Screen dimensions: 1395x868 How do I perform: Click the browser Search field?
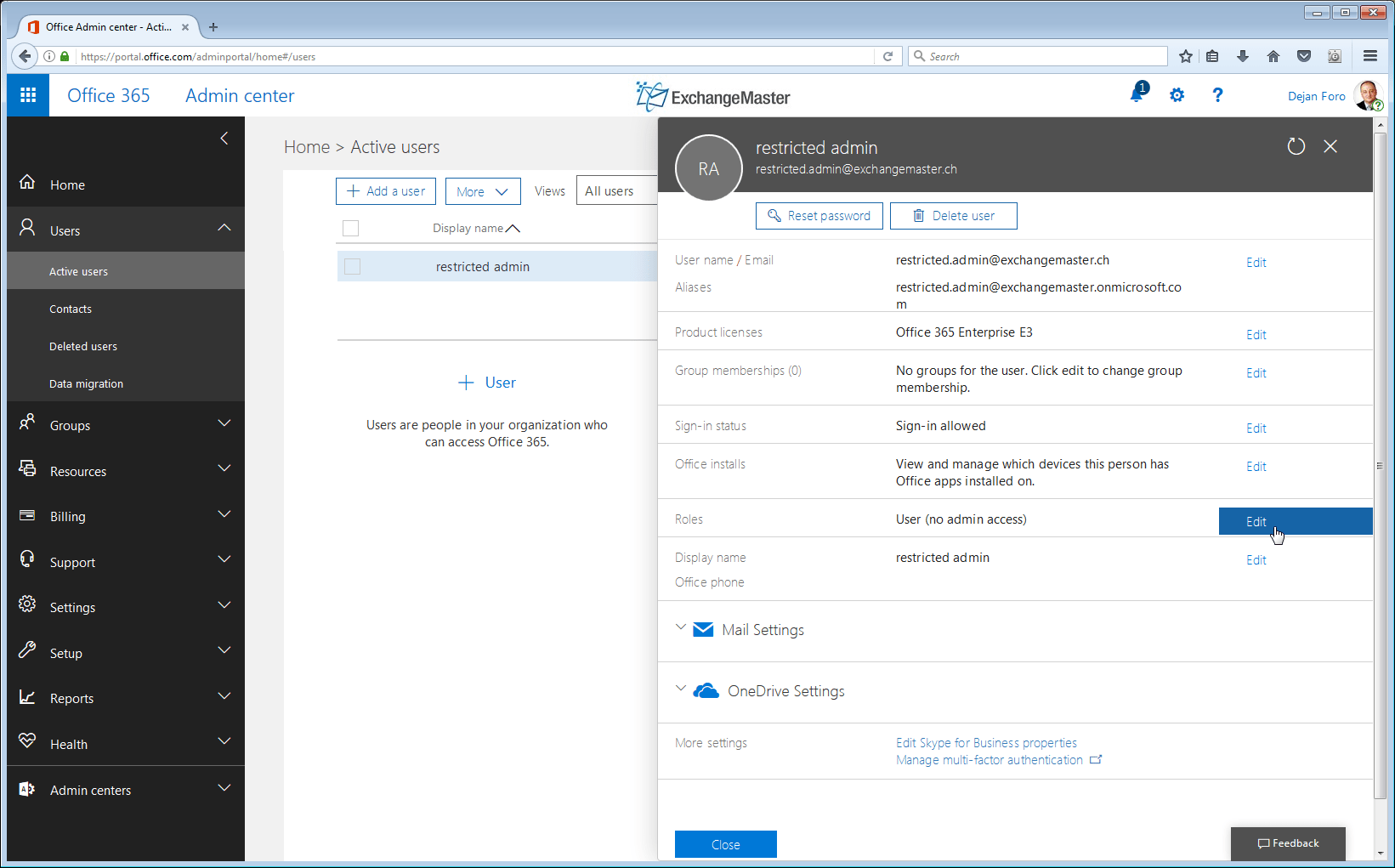[x=1038, y=56]
